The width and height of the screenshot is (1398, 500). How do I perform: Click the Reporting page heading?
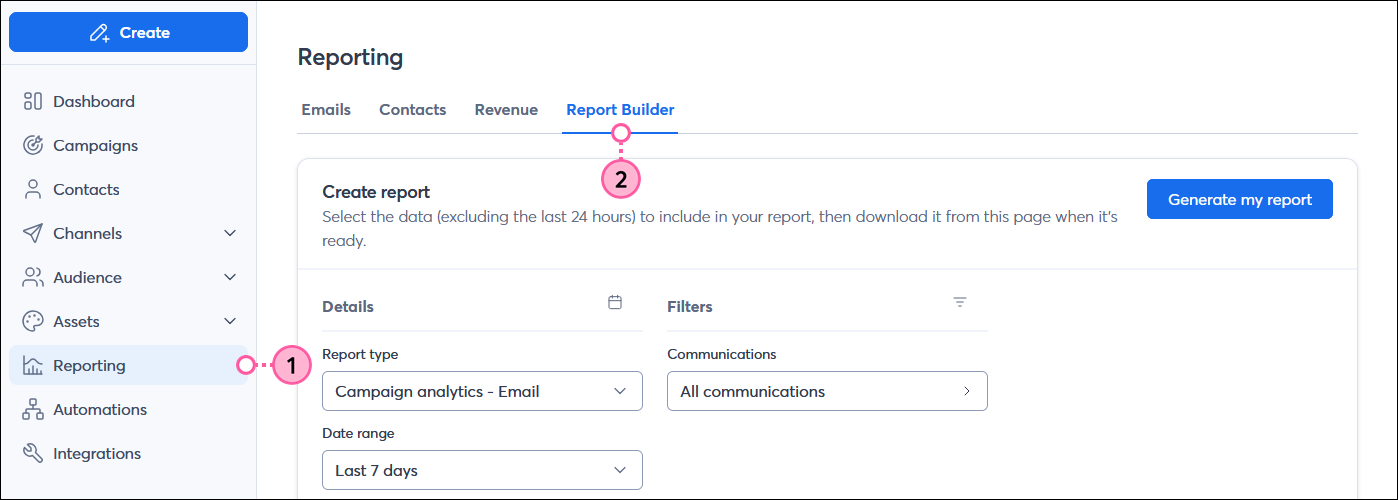click(350, 57)
